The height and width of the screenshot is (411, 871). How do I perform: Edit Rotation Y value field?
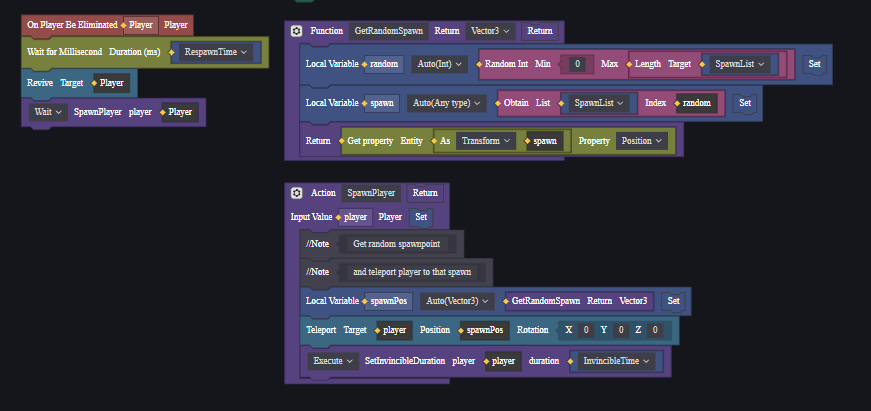tap(620, 330)
